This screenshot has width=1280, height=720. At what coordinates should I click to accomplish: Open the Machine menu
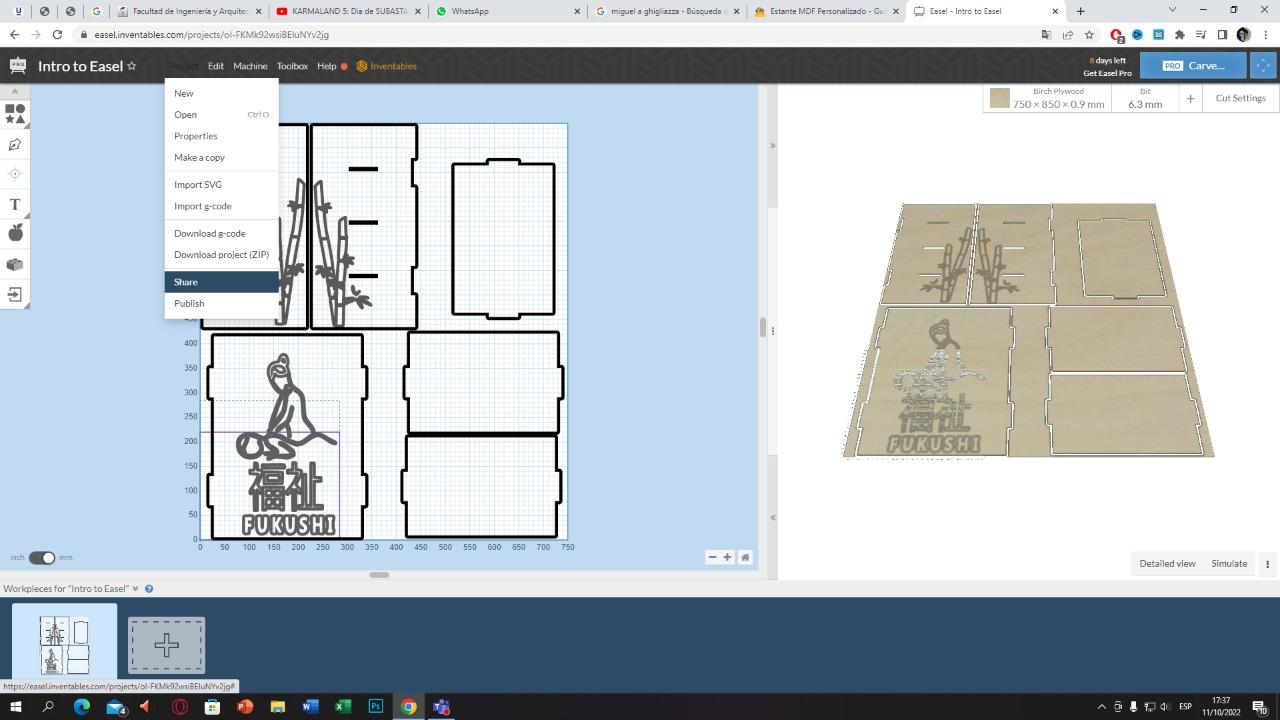(x=250, y=66)
